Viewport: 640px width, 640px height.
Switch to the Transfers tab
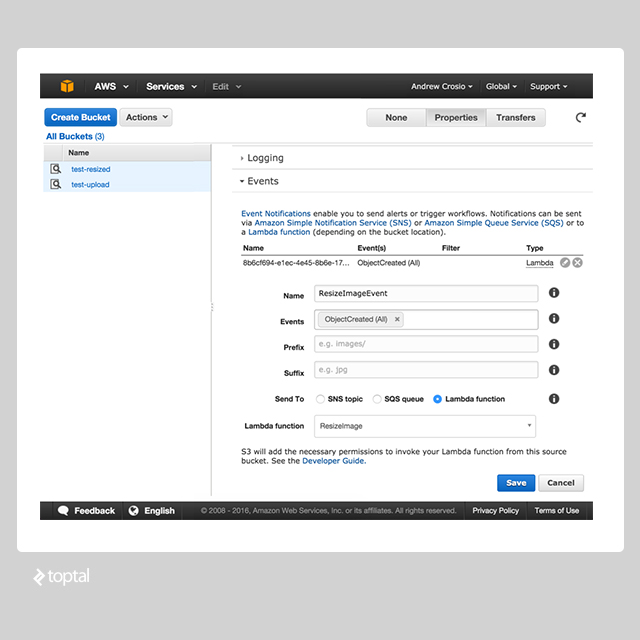click(x=516, y=117)
